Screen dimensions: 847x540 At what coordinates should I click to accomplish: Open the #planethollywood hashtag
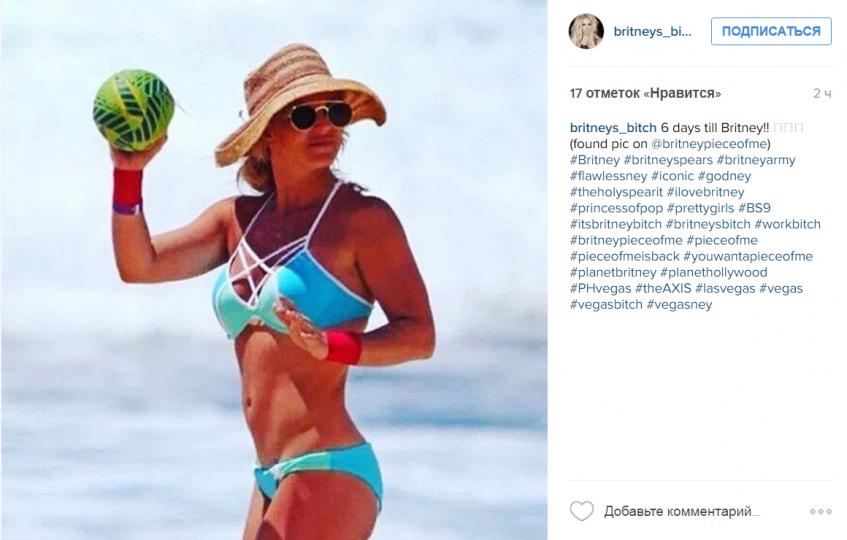714,272
